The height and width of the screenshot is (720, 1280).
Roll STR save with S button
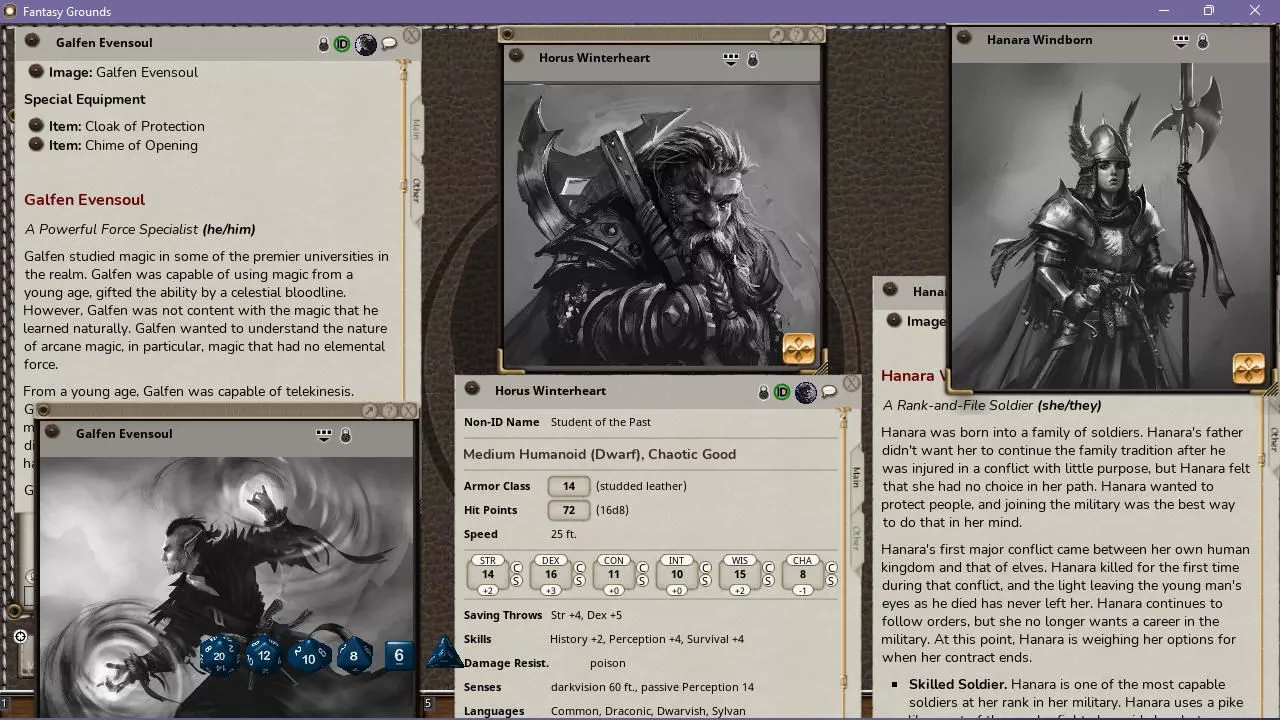pyautogui.click(x=517, y=581)
